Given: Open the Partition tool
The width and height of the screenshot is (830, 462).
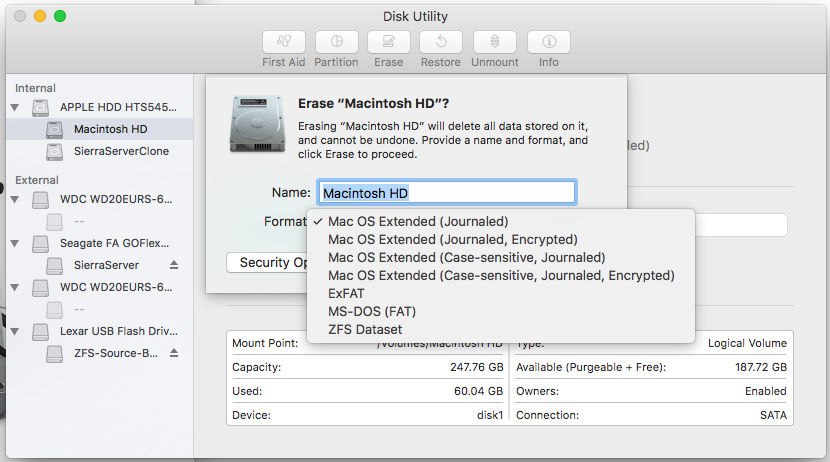Looking at the screenshot, I should coord(337,42).
